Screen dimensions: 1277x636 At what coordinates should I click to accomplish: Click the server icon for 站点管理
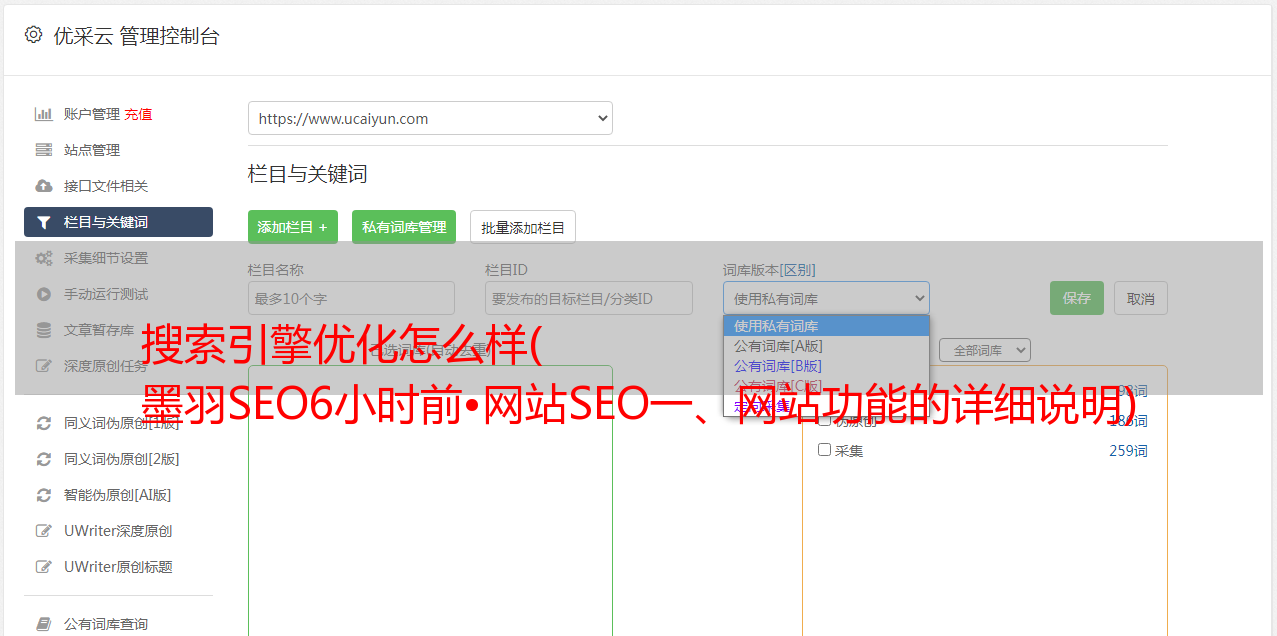point(44,150)
